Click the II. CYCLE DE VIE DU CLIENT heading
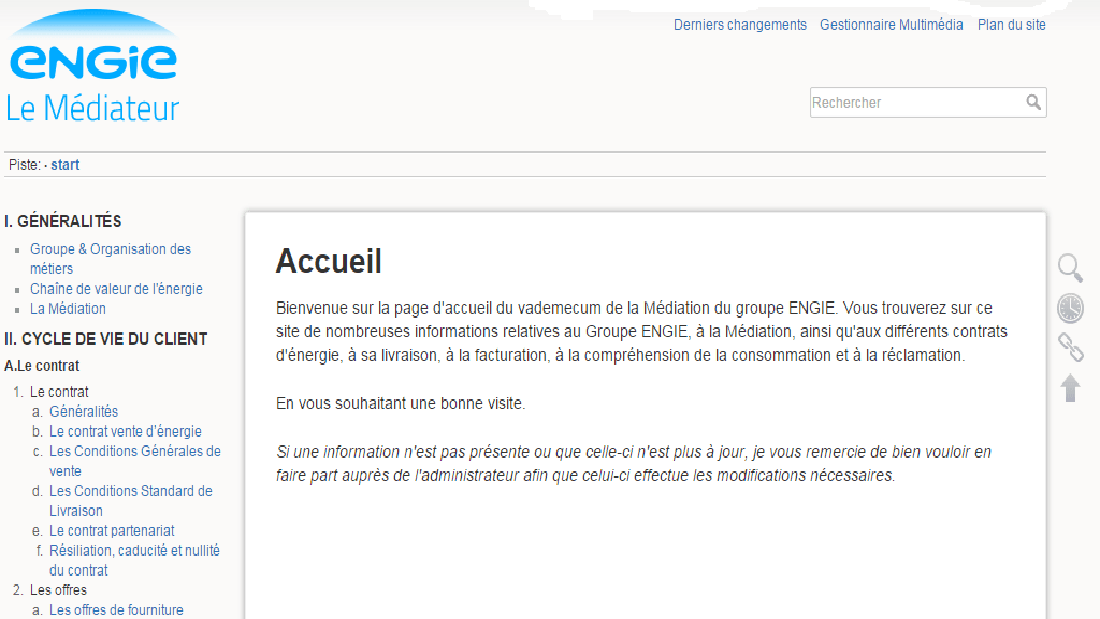 coord(106,339)
